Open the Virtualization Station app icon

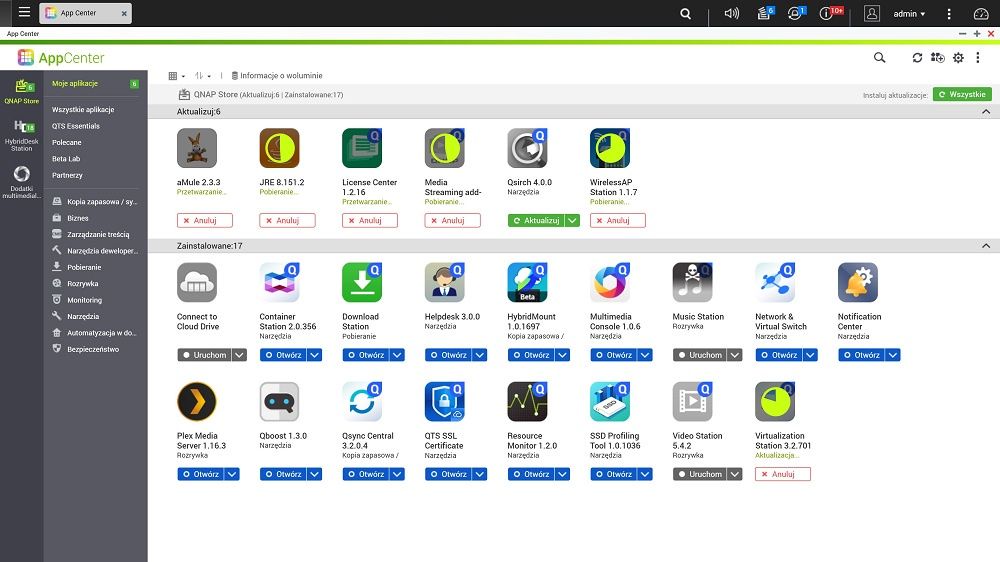(775, 402)
